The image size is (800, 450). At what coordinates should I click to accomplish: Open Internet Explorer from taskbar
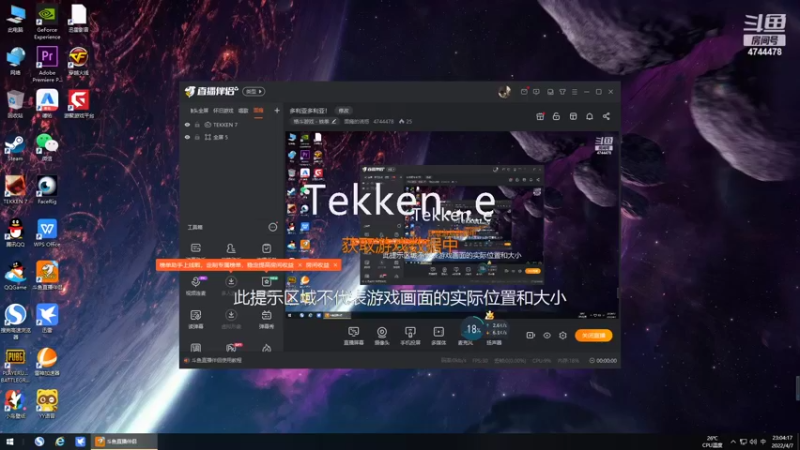tap(60, 441)
